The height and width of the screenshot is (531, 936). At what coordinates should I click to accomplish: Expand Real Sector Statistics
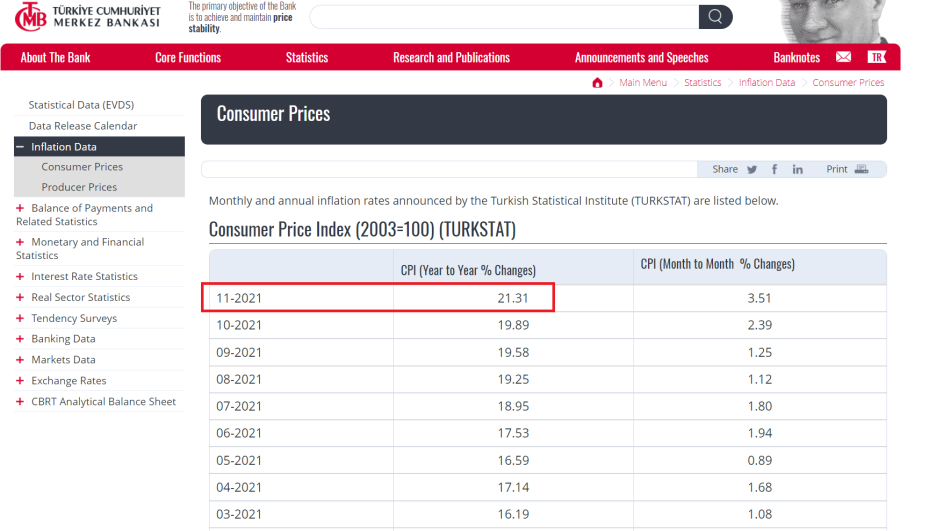click(x=20, y=297)
